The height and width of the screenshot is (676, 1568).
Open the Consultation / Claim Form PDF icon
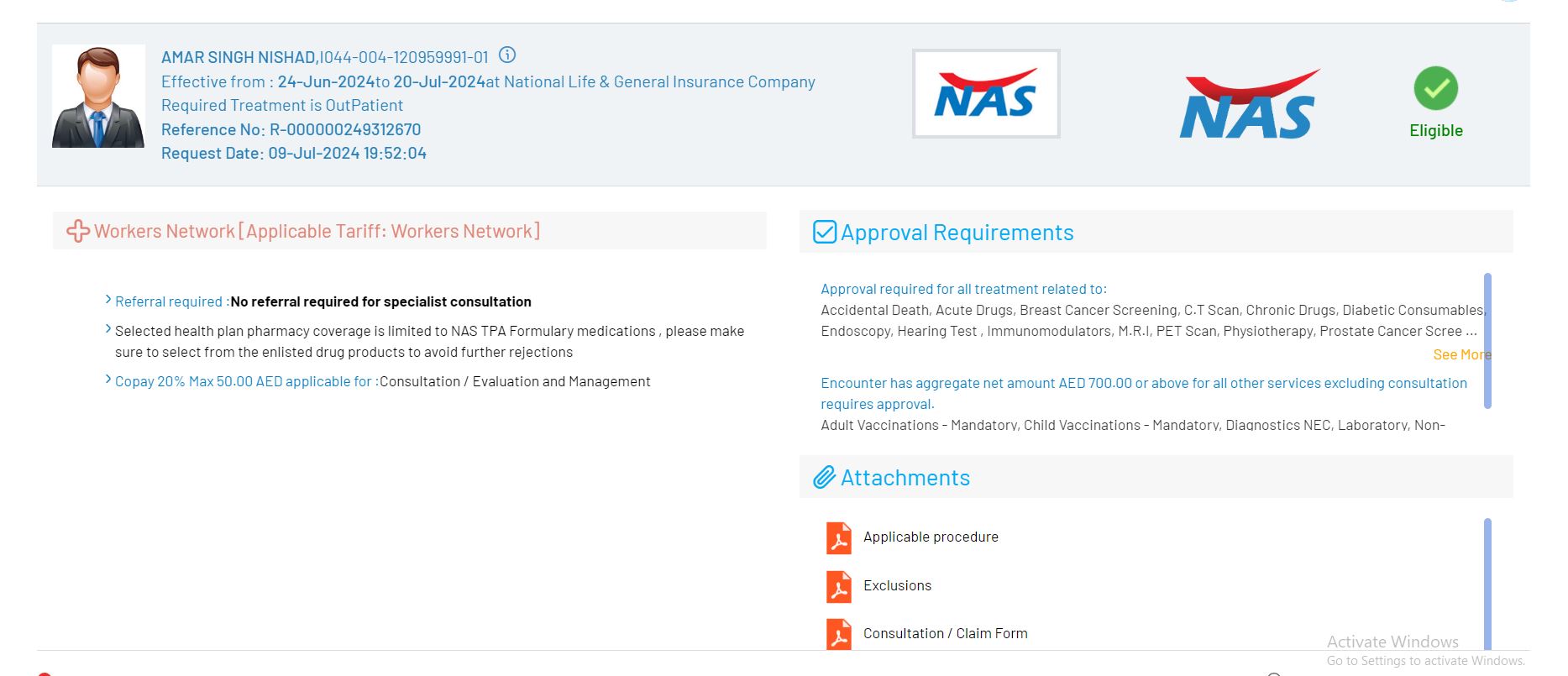coord(838,635)
